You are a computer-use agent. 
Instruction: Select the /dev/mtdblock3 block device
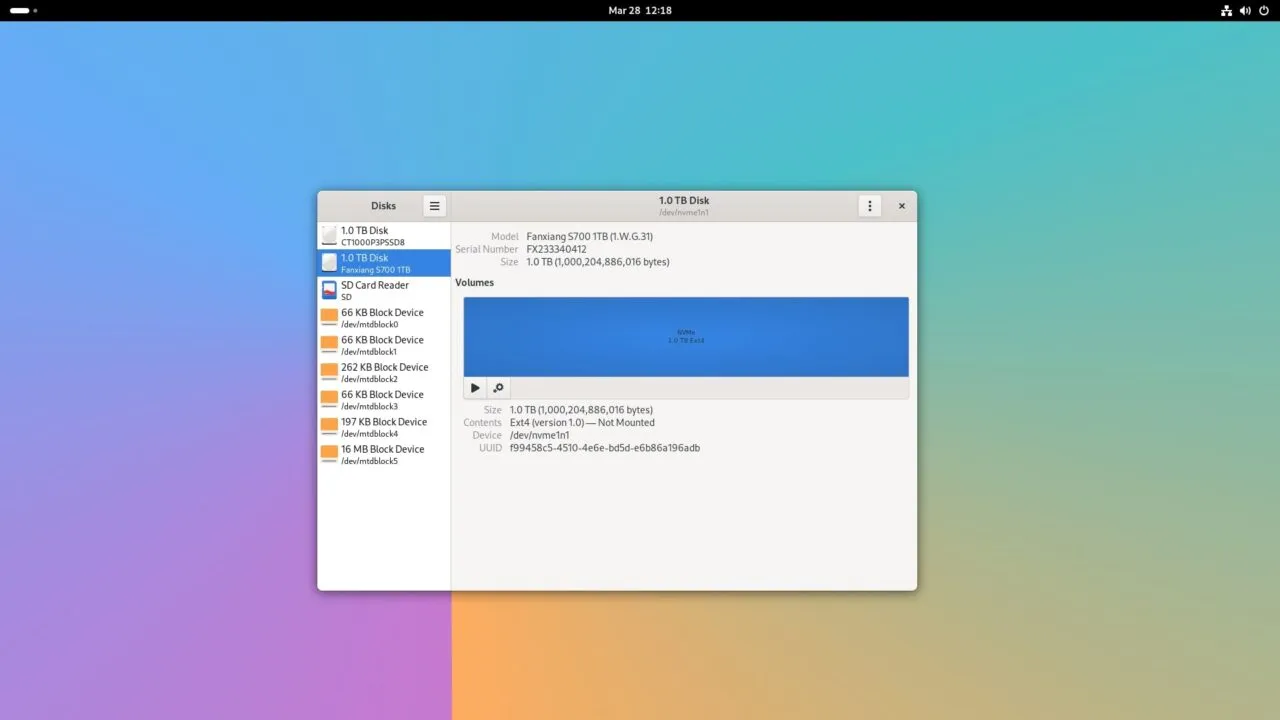(x=384, y=400)
